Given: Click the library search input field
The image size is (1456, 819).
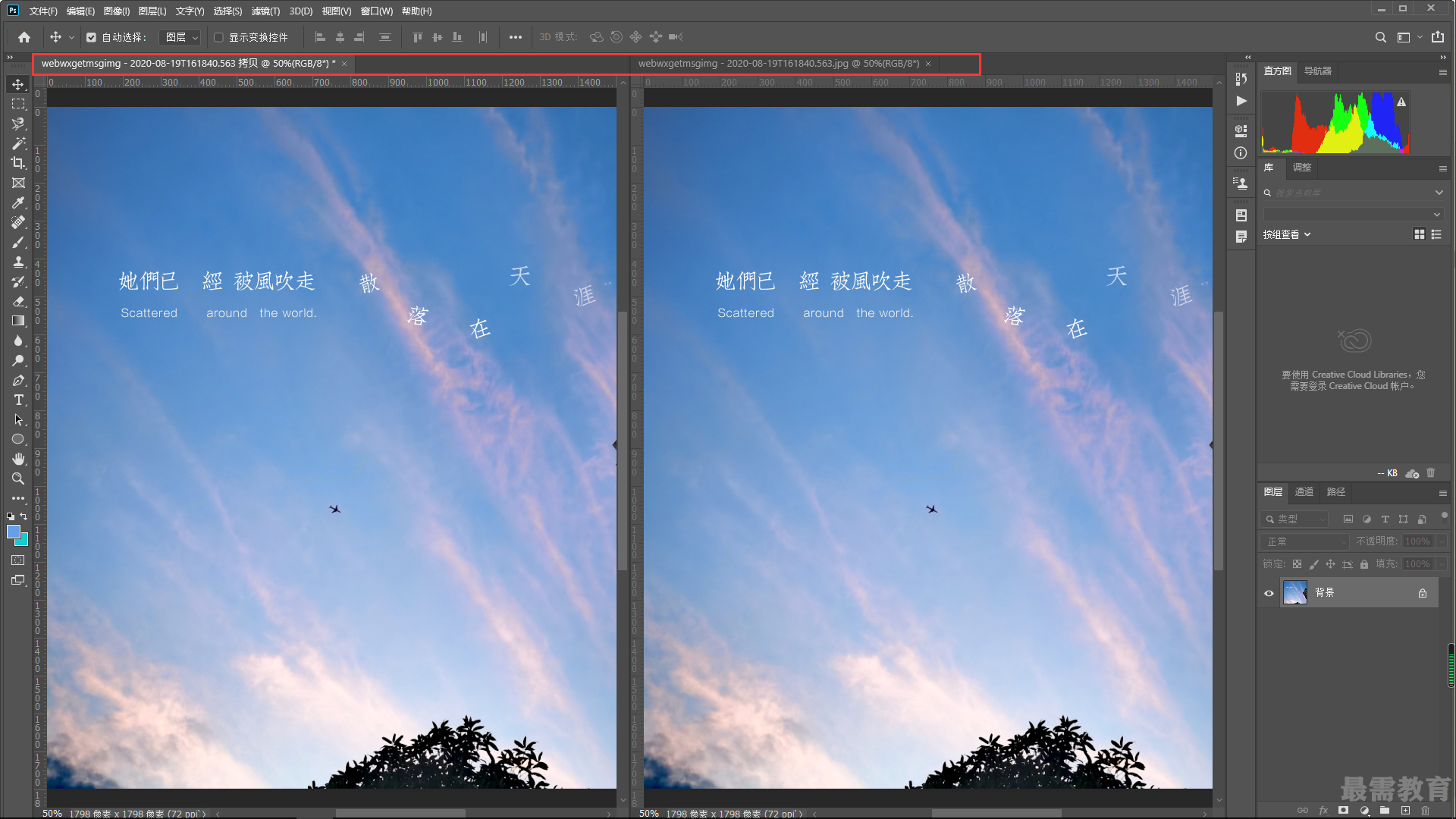Looking at the screenshot, I should pyautogui.click(x=1352, y=193).
